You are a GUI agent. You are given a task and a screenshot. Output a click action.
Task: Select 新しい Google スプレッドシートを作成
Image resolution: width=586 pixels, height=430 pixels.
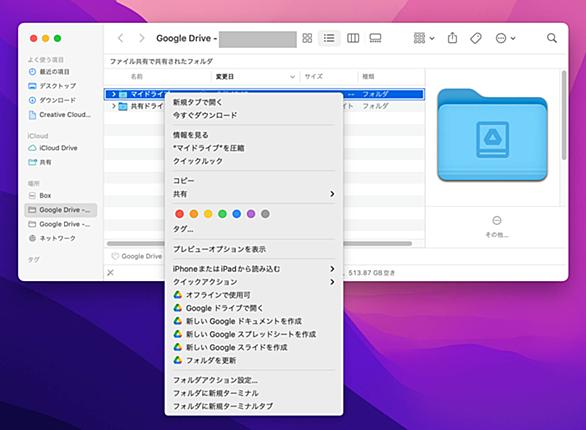click(x=253, y=334)
